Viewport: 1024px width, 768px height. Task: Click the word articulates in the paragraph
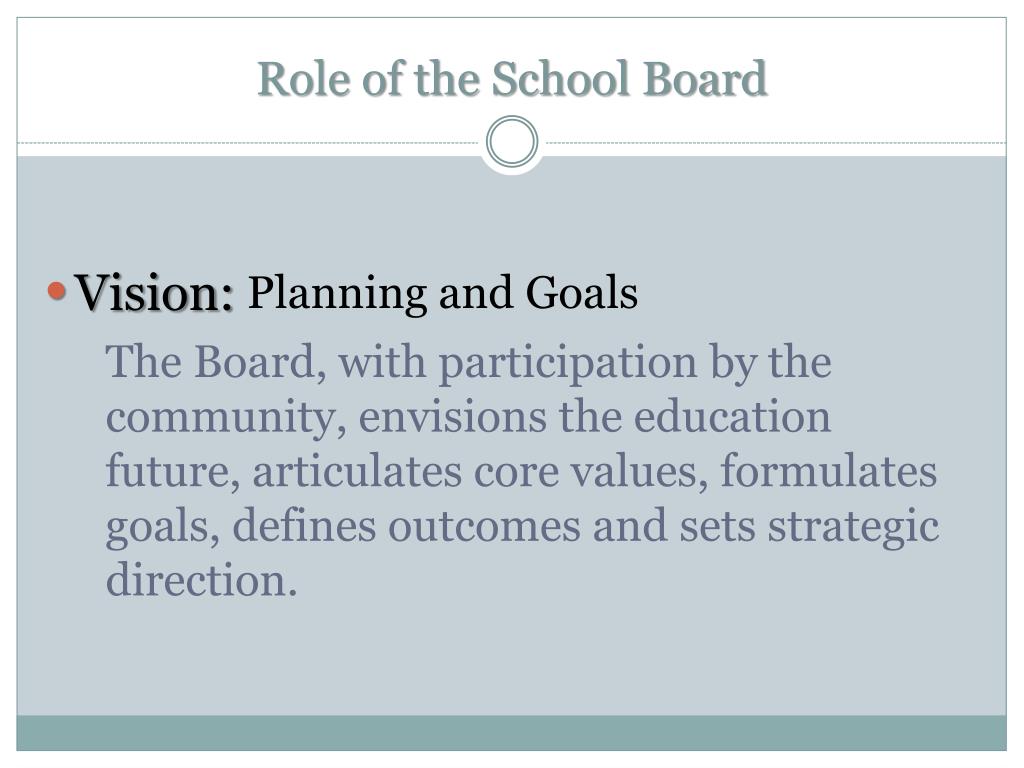tap(357, 472)
